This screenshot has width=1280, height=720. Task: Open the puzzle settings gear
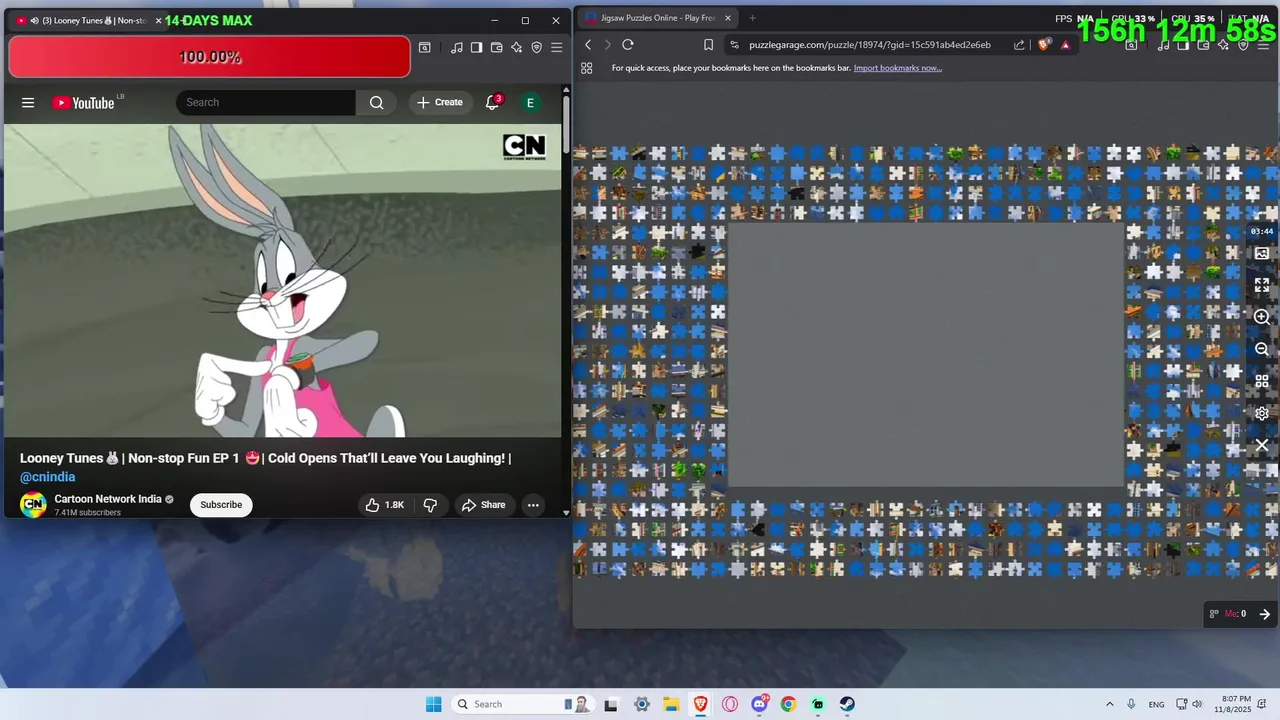pos(1262,413)
